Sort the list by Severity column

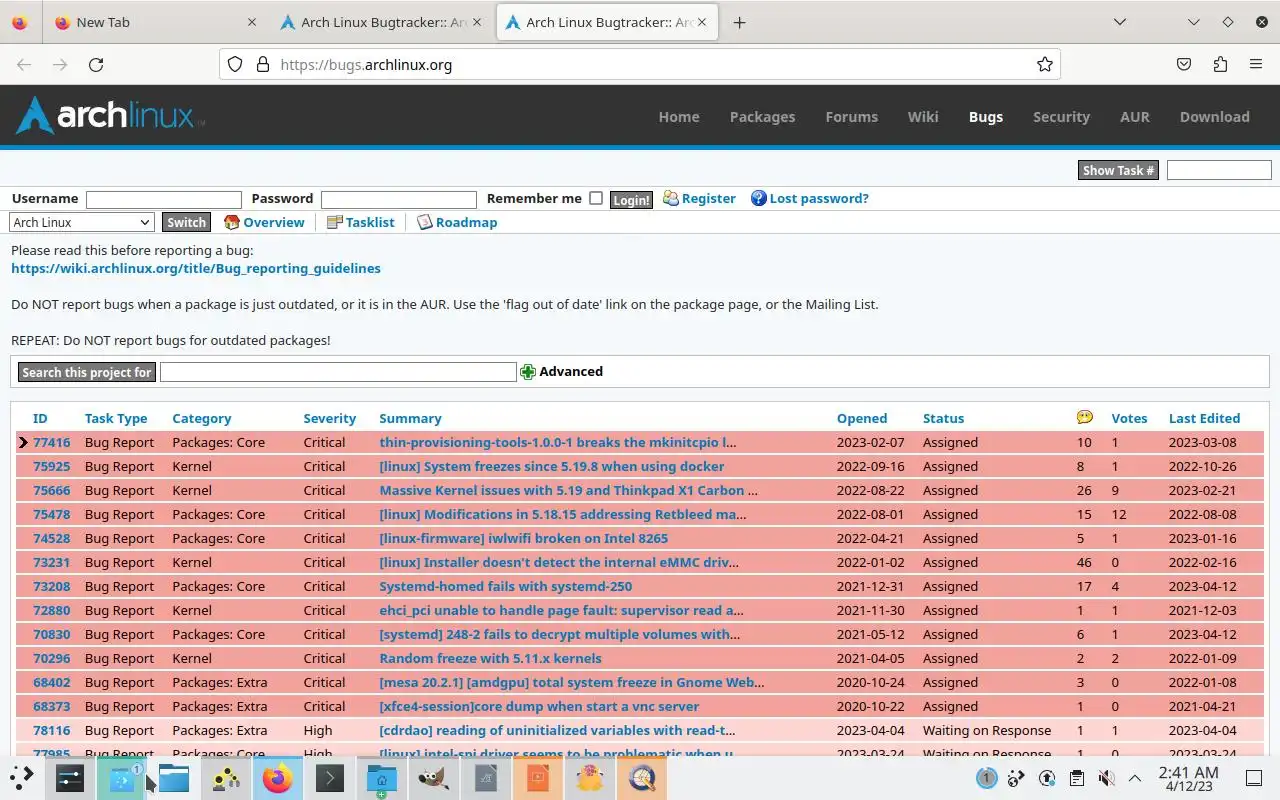[x=329, y=418]
